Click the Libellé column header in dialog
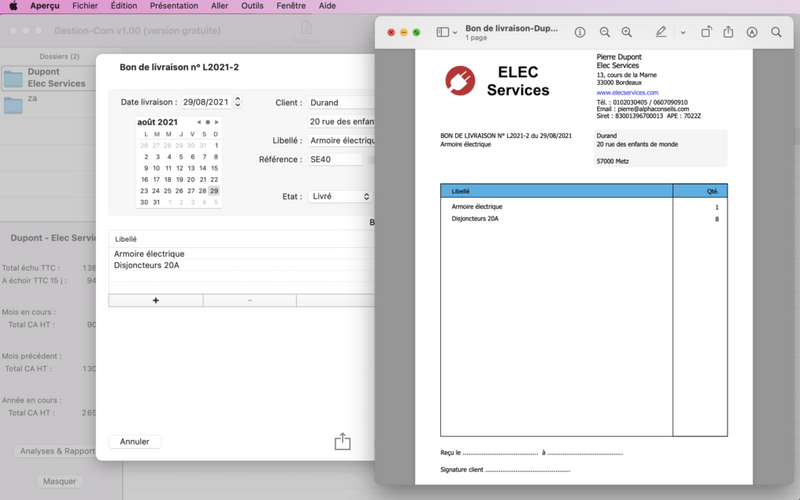The width and height of the screenshot is (800, 500). coord(242,239)
